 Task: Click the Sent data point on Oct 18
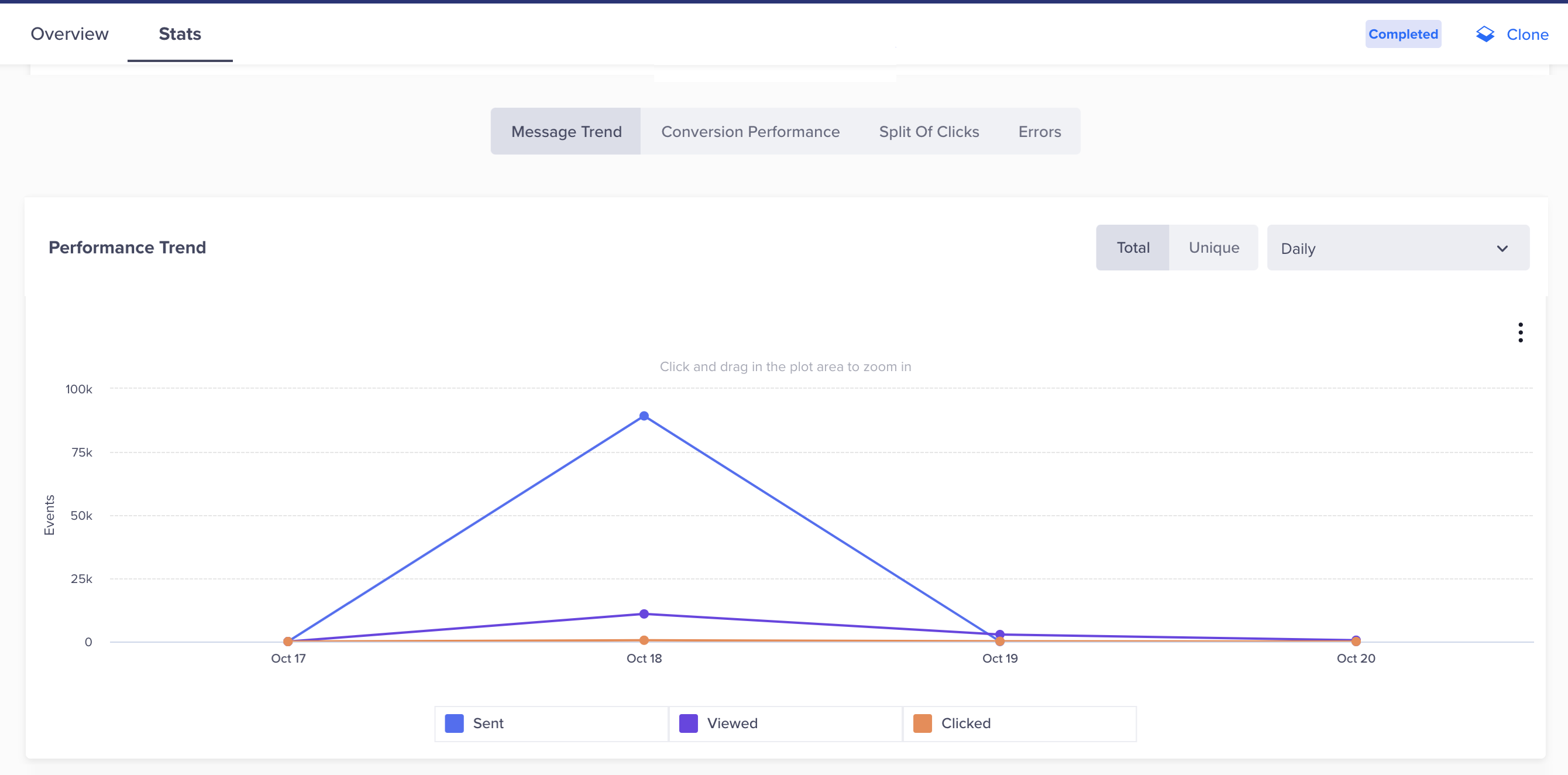coord(644,416)
